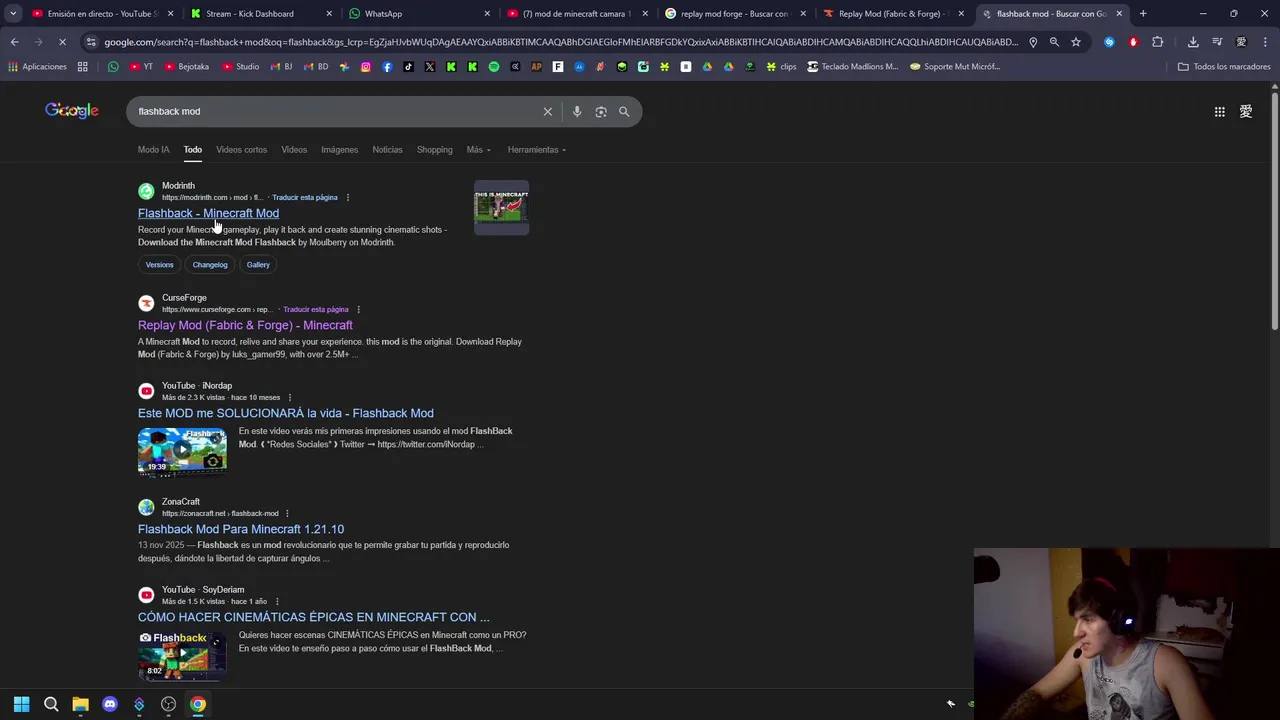This screenshot has width=1280, height=720.
Task: Click in the flashback mod search field
Action: coord(335,112)
